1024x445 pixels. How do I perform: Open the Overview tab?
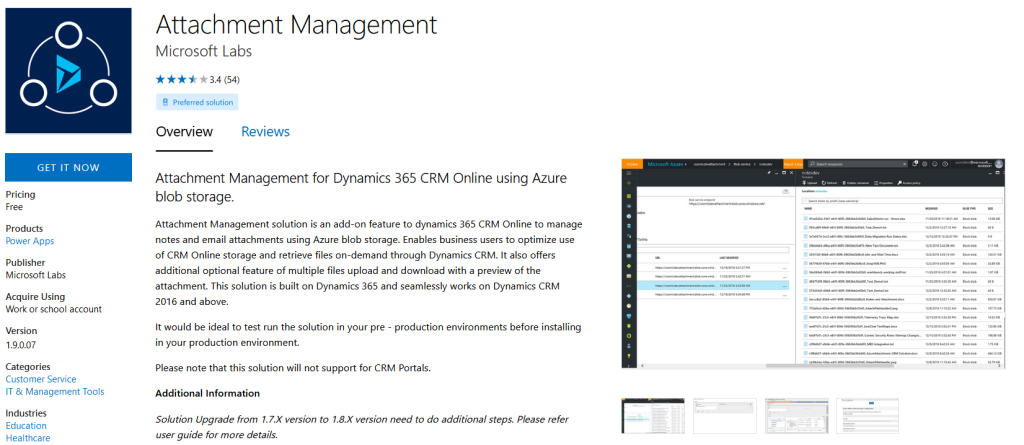tap(184, 131)
